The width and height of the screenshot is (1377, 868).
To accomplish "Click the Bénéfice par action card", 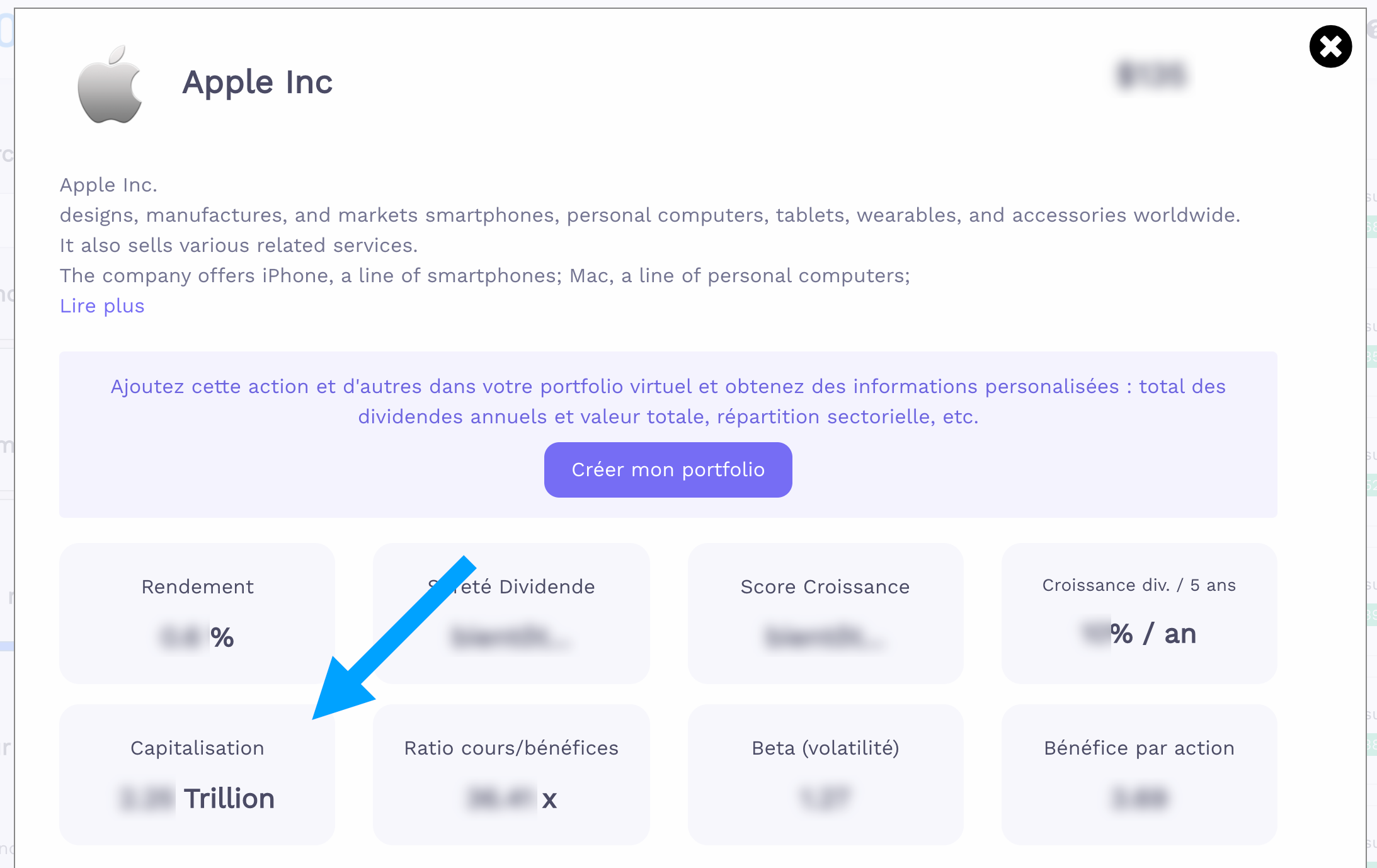I will point(1139,774).
